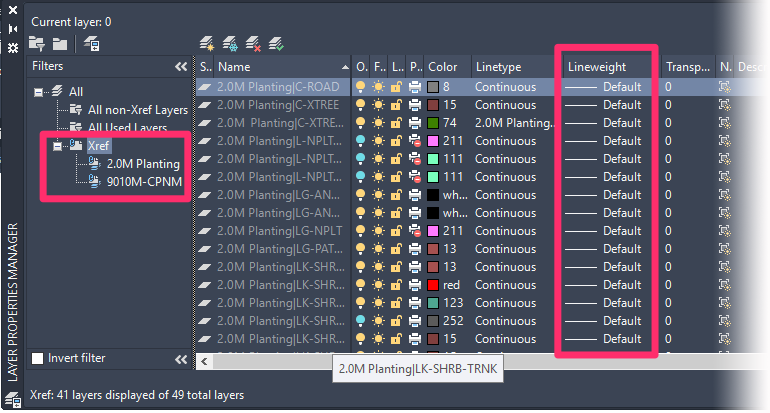The width and height of the screenshot is (770, 413).
Task: Close the Layer Properties Manager palette
Action: point(13,10)
